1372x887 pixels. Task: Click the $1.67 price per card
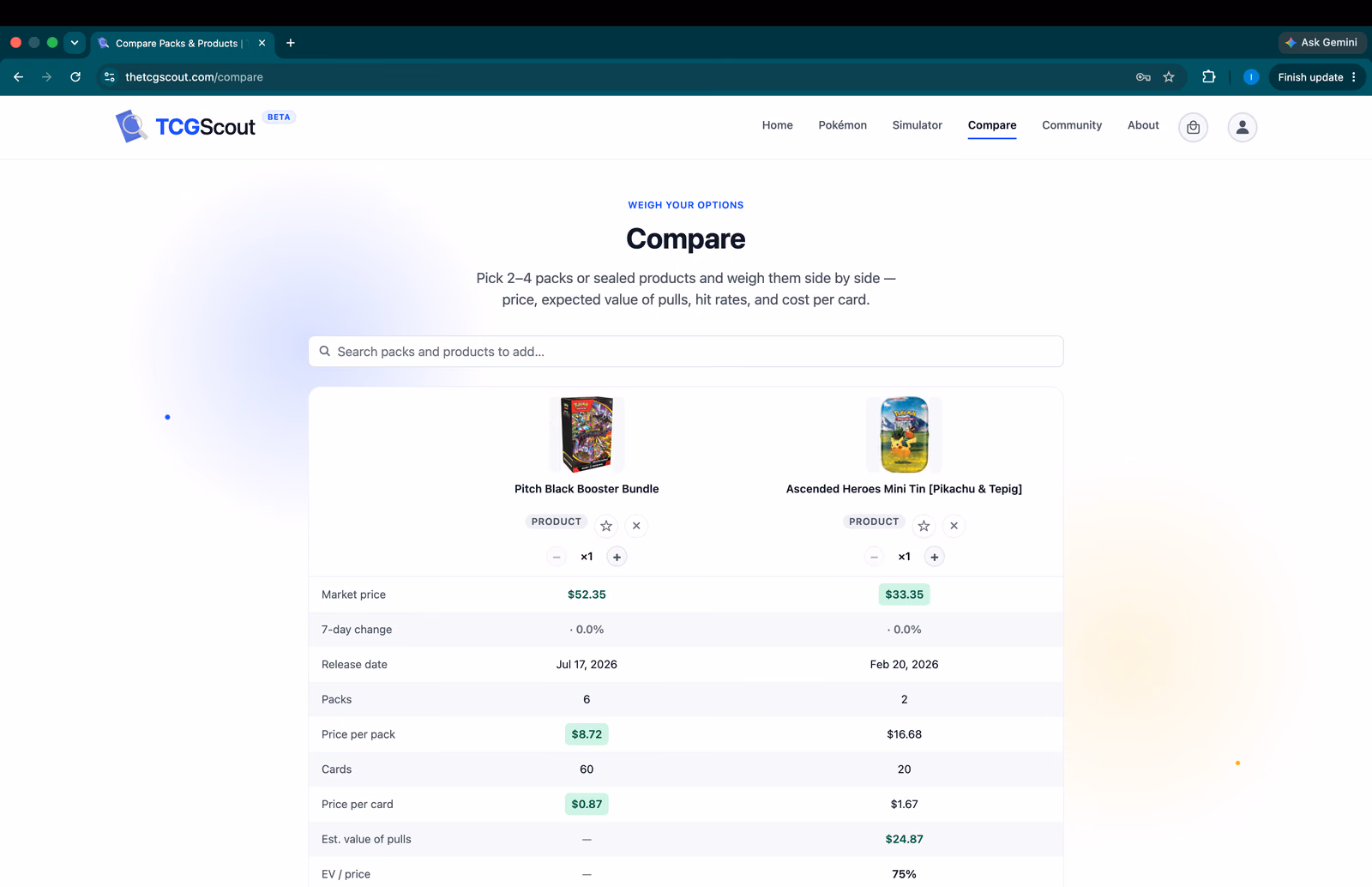(904, 805)
